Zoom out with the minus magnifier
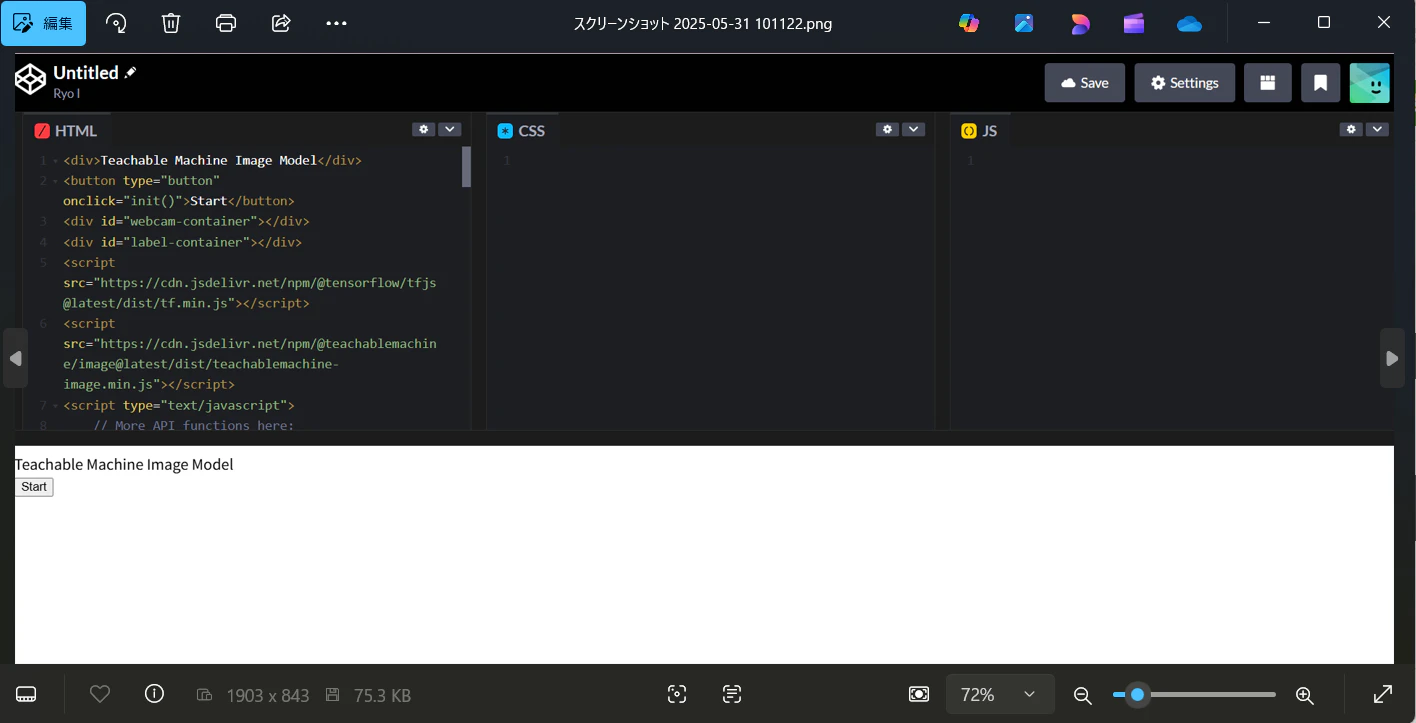This screenshot has height=723, width=1416. click(x=1082, y=695)
